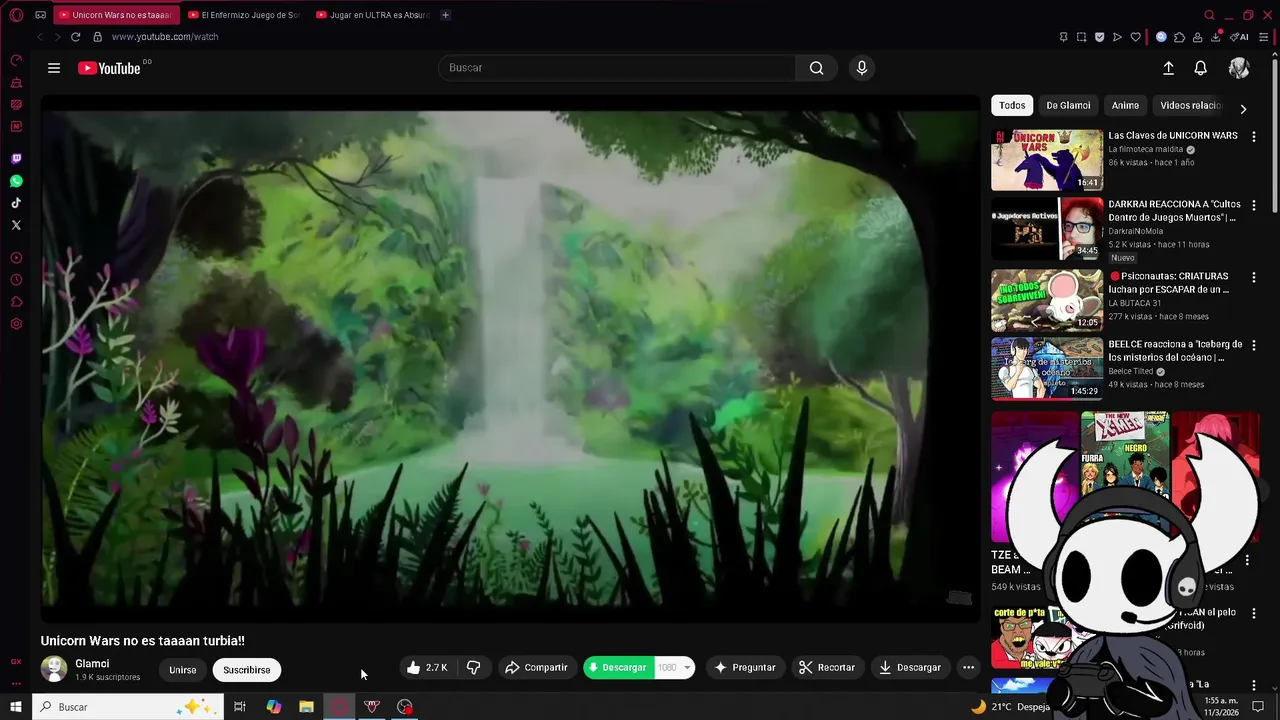The image size is (1280, 720).
Task: Open the tab search magnifier in title bar
Action: point(1209,15)
